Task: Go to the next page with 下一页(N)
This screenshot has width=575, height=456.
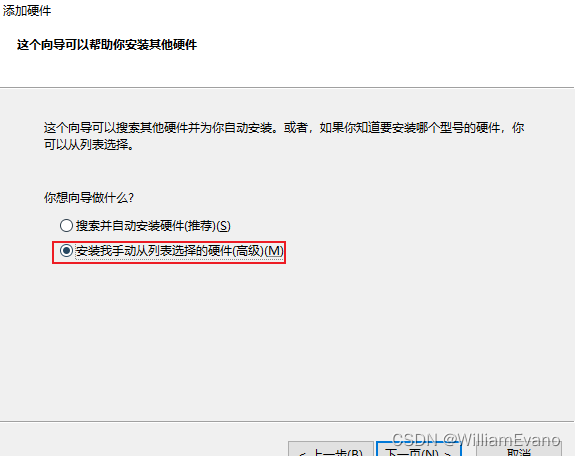Action: (x=418, y=449)
